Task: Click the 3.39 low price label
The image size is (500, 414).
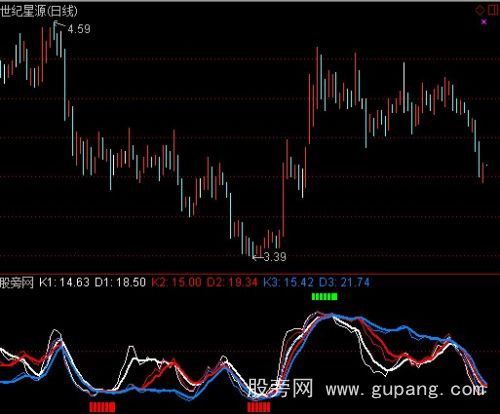Action: (275, 257)
